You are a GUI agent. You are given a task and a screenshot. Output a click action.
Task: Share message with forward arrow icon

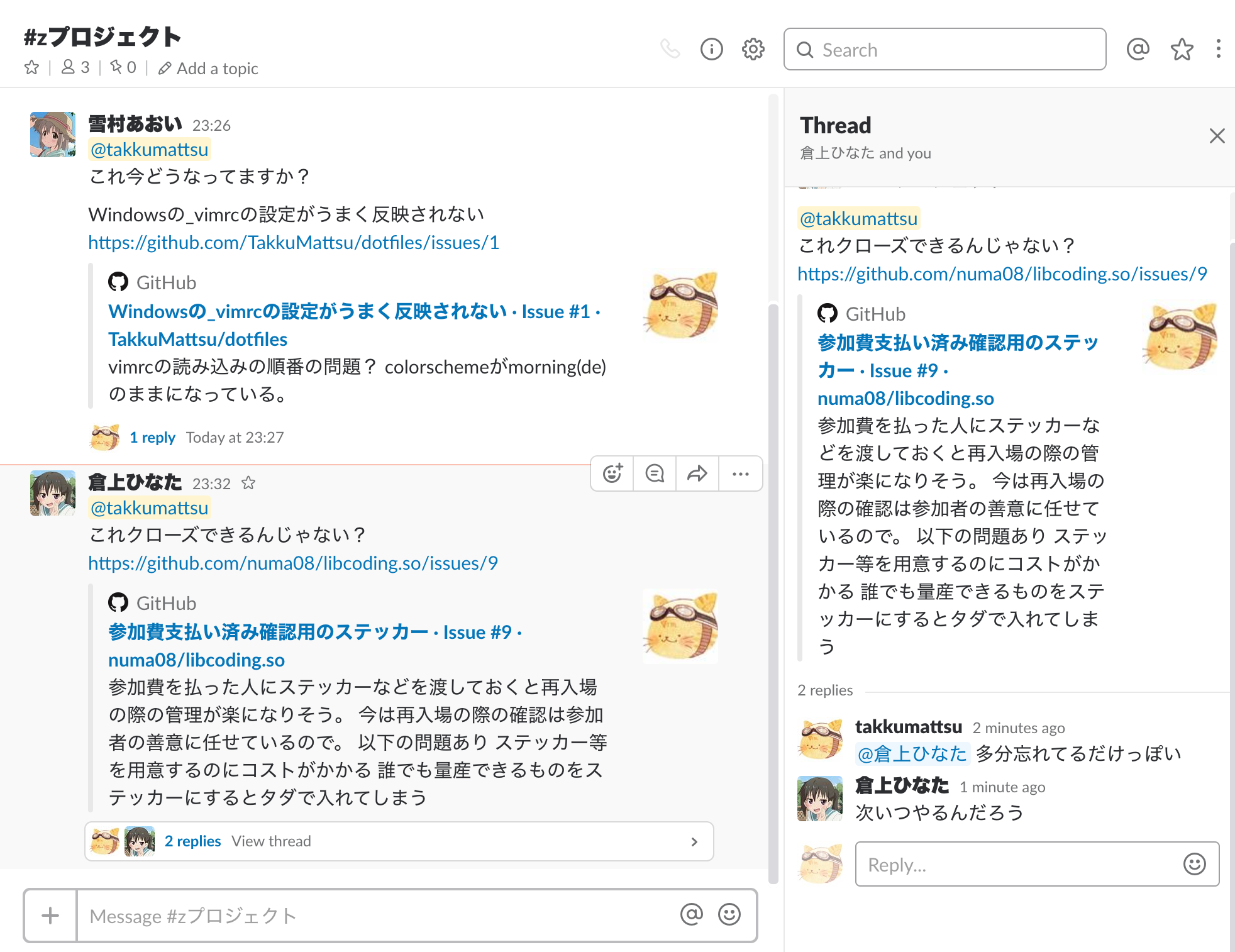pos(697,473)
